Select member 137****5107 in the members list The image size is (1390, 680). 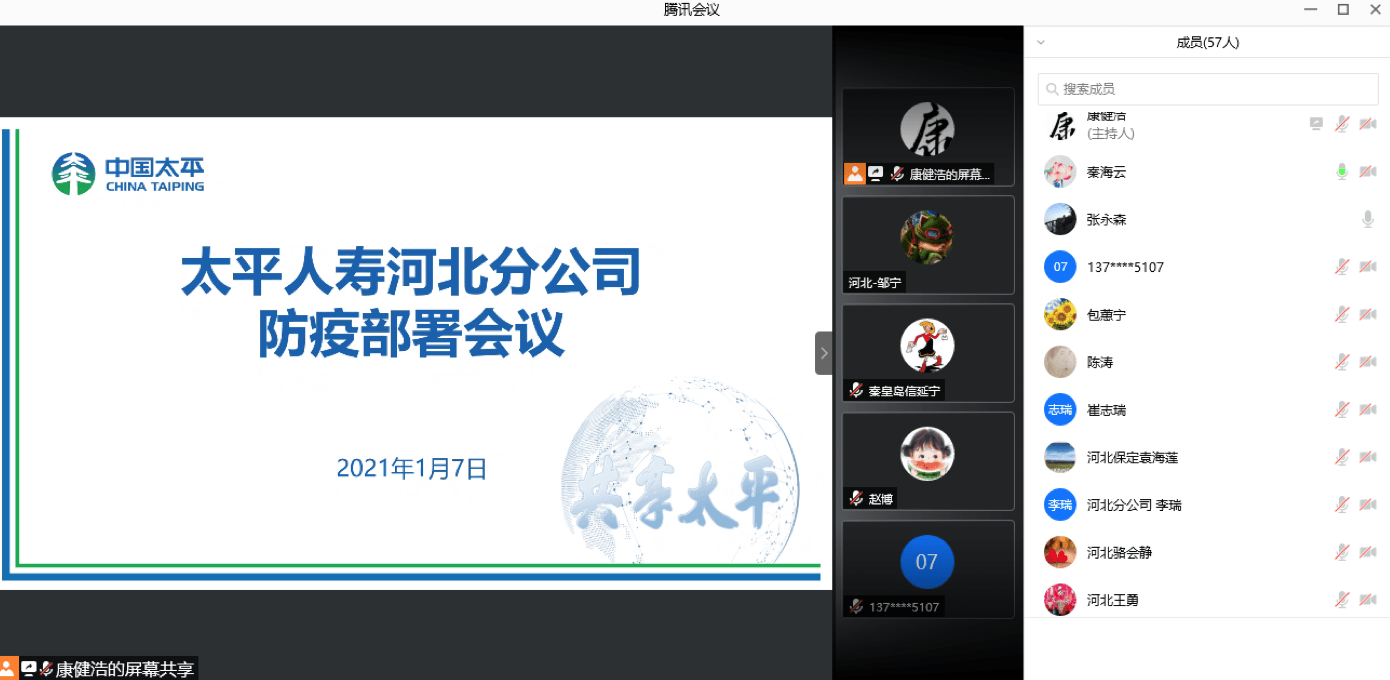(x=1208, y=267)
